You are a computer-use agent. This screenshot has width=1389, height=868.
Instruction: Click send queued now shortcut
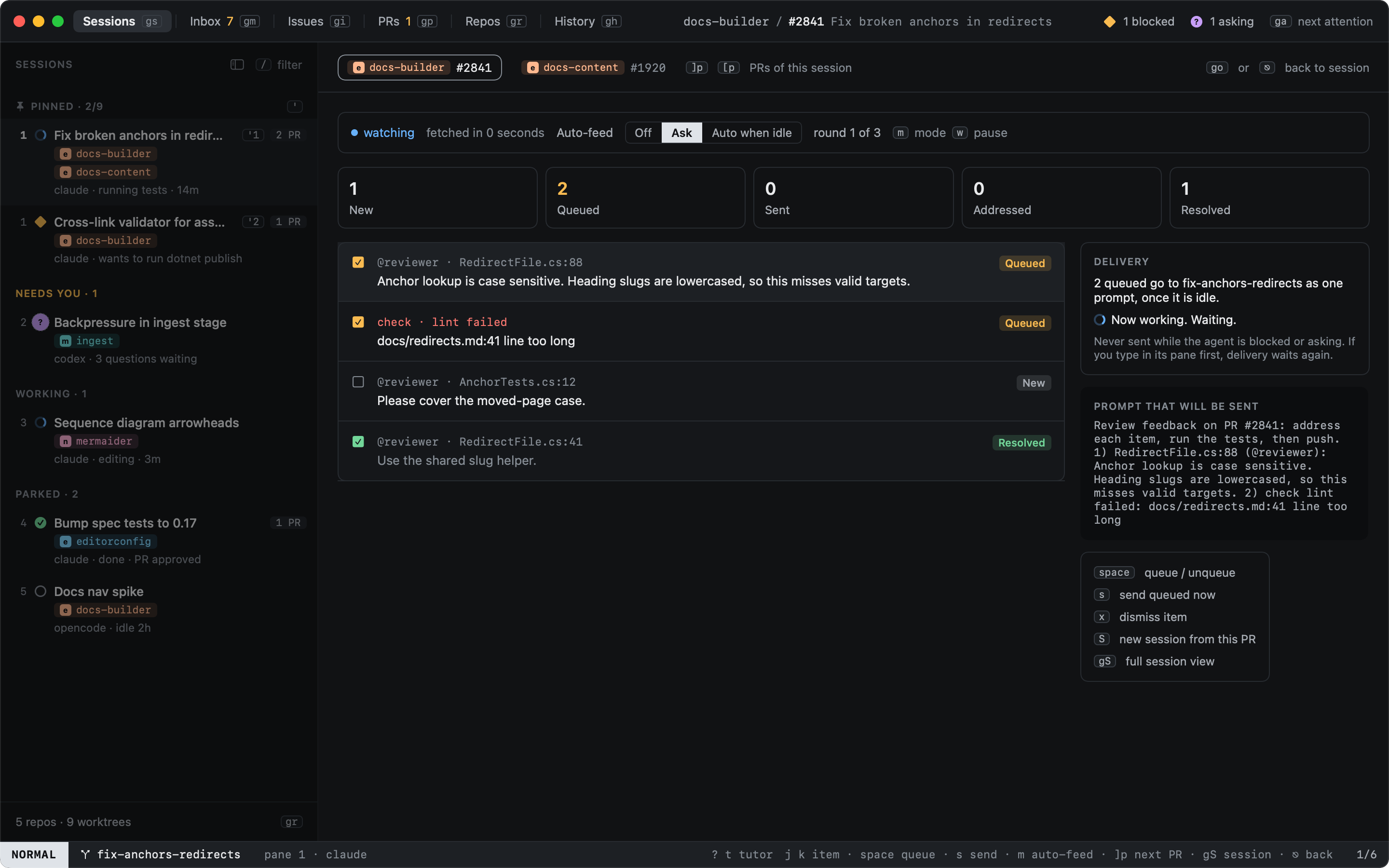1155,595
